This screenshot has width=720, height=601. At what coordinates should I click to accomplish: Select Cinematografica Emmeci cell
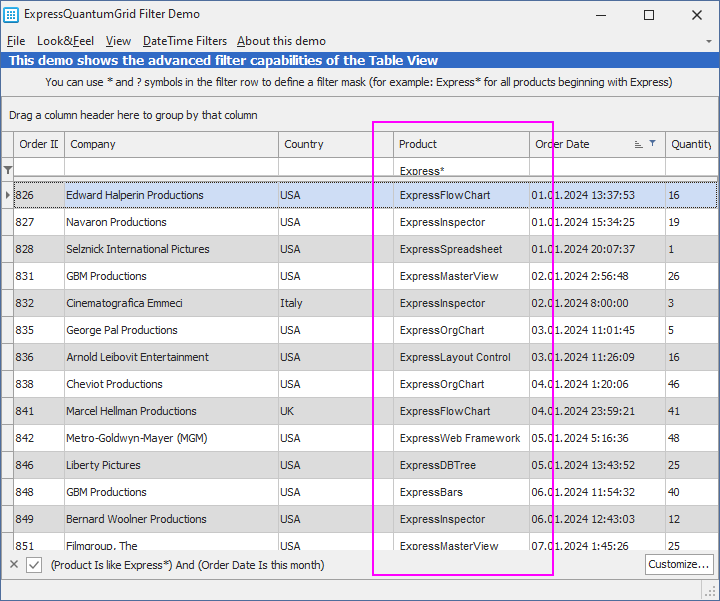(x=171, y=303)
